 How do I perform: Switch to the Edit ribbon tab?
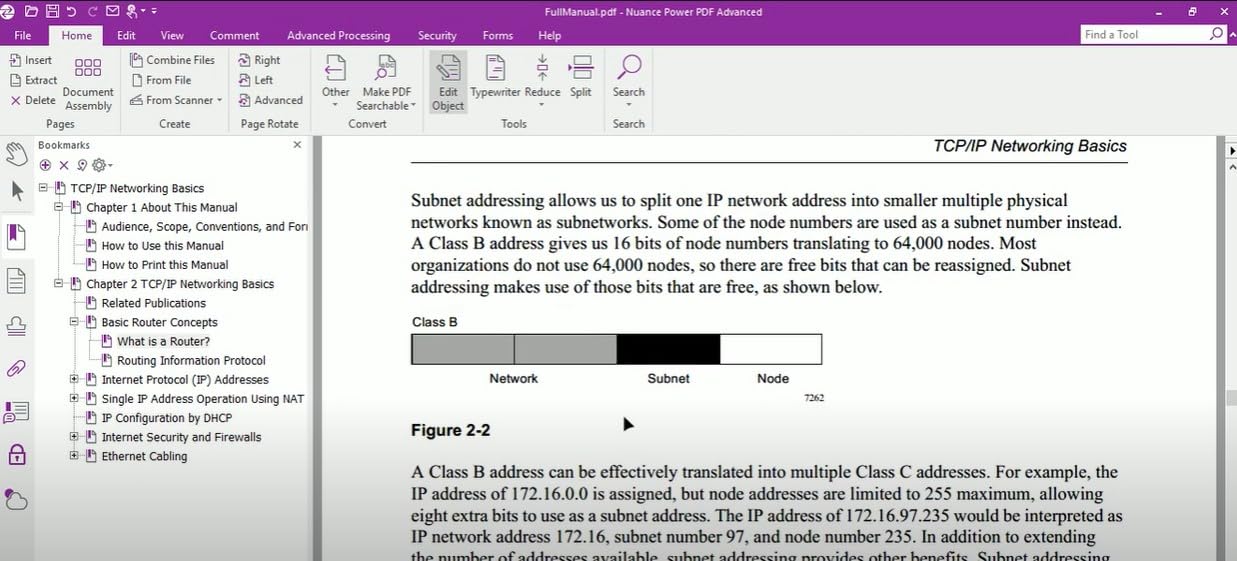pos(126,35)
